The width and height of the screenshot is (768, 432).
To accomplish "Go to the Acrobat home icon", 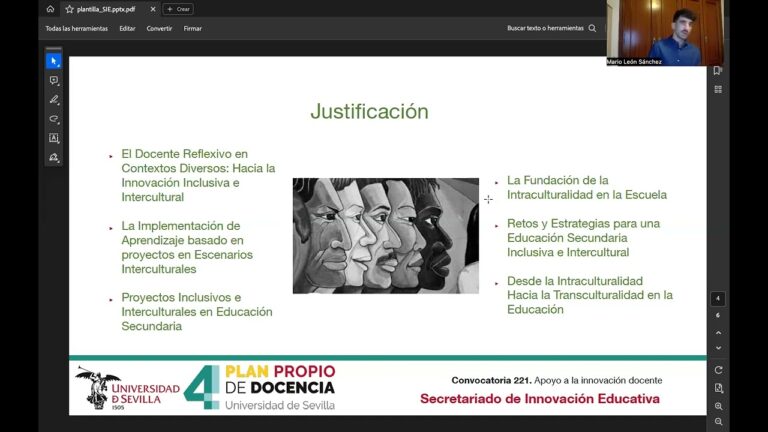I will pos(50,9).
